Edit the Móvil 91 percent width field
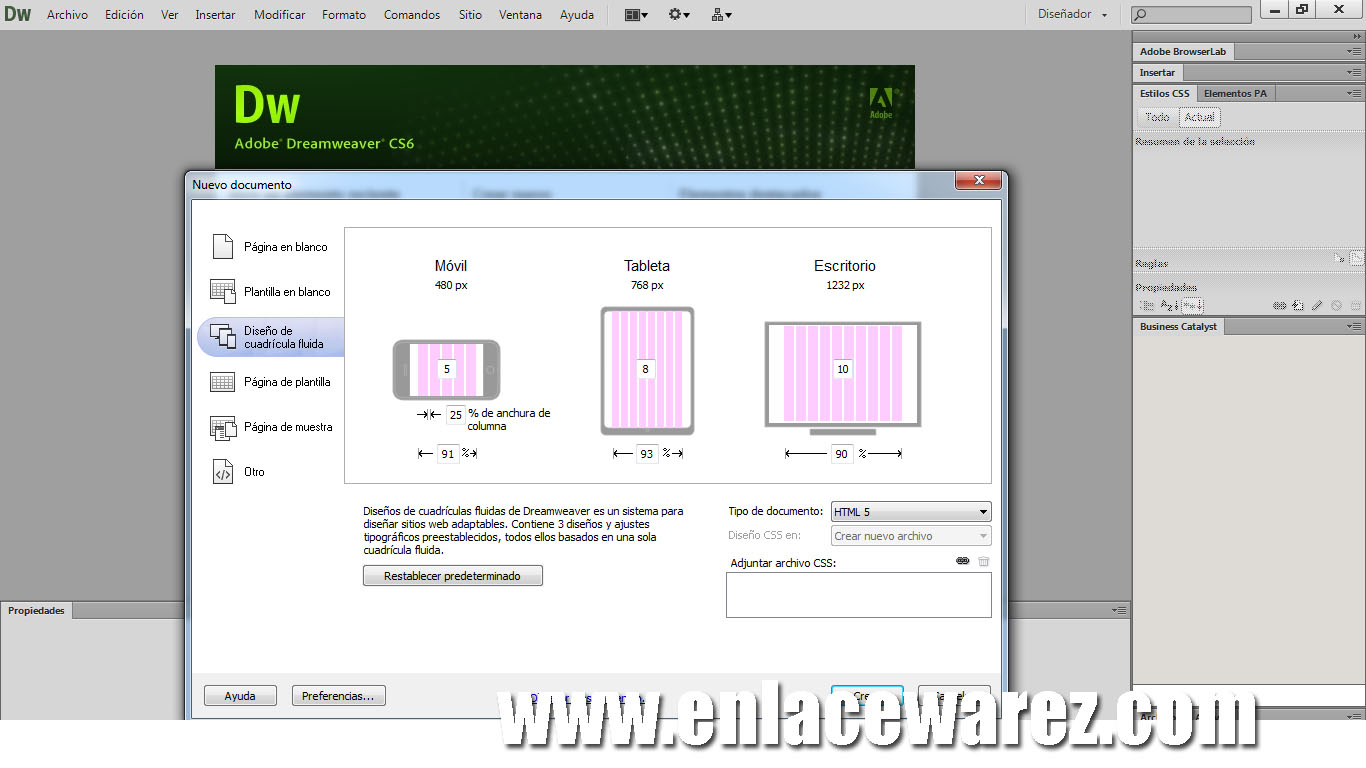The width and height of the screenshot is (1366, 768). [x=448, y=454]
